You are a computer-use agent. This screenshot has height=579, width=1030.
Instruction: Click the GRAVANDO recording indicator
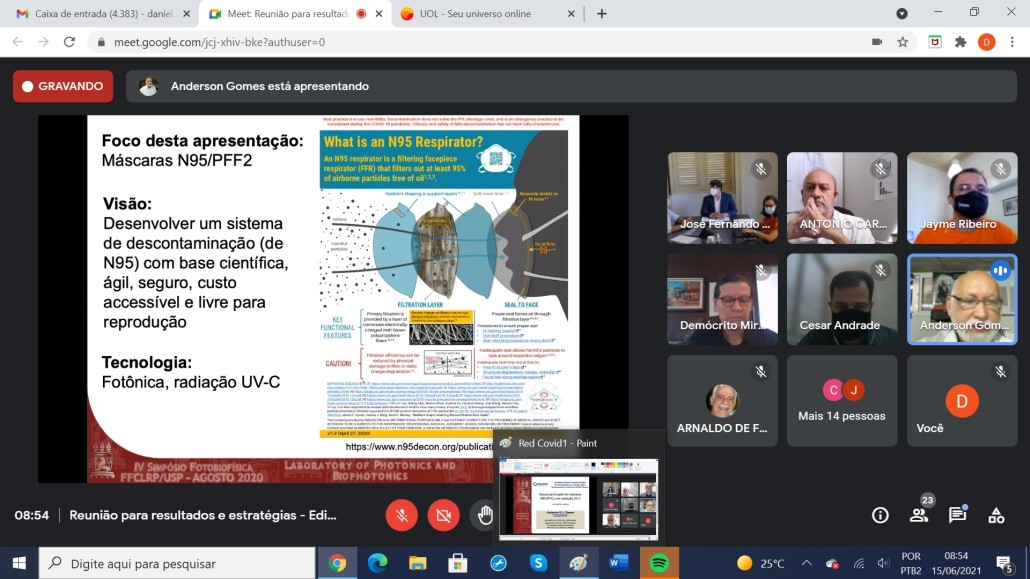pyautogui.click(x=63, y=87)
